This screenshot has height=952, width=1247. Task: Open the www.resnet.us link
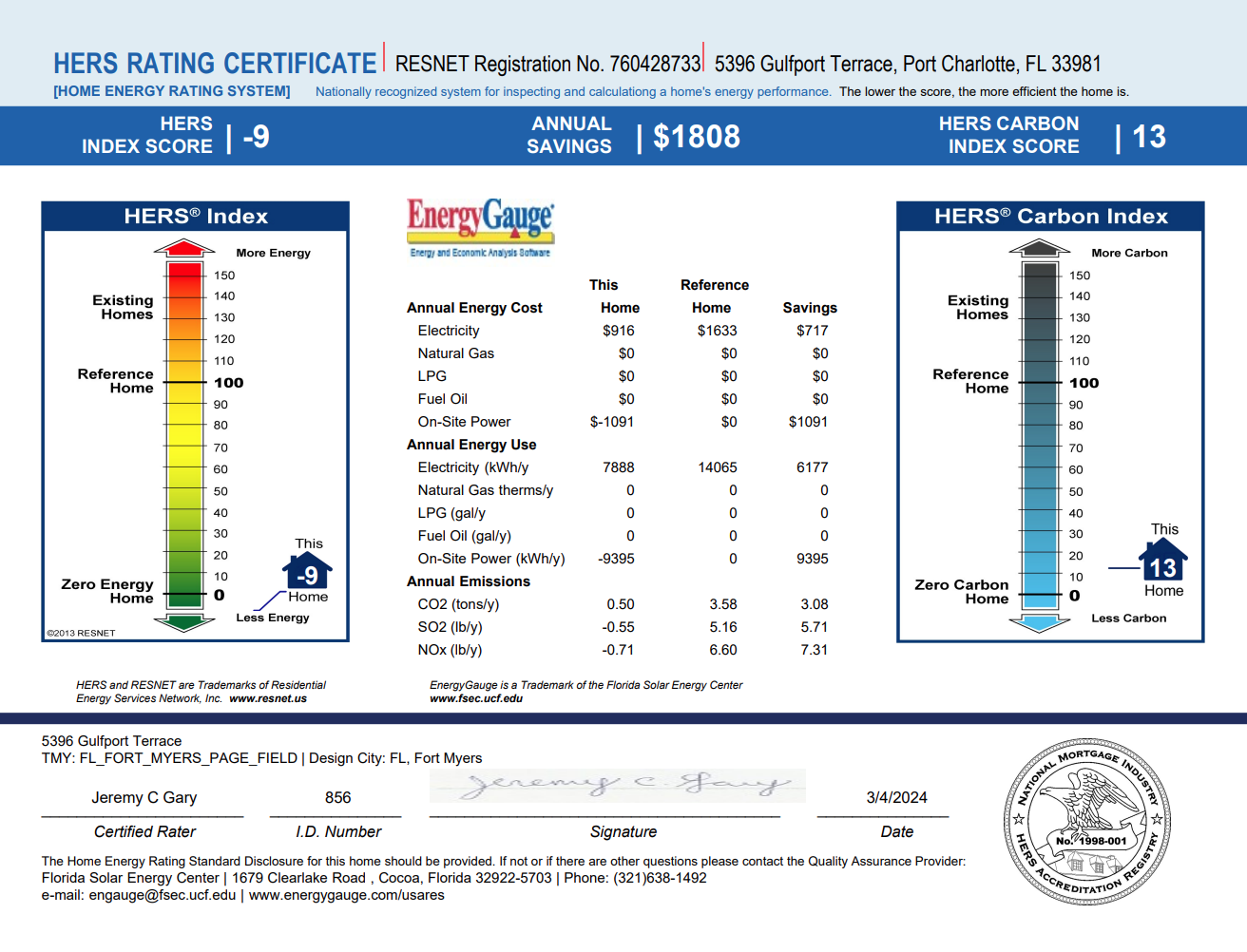coord(268,698)
